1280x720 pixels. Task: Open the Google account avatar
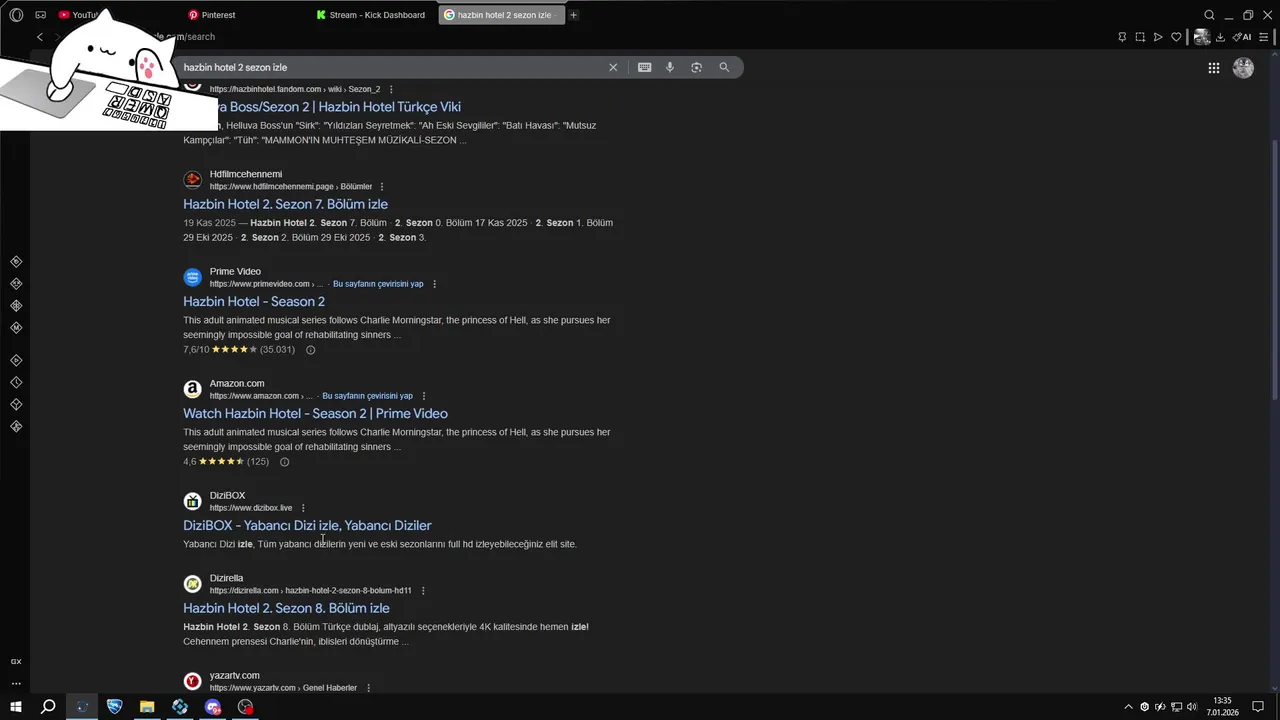pyautogui.click(x=1243, y=68)
